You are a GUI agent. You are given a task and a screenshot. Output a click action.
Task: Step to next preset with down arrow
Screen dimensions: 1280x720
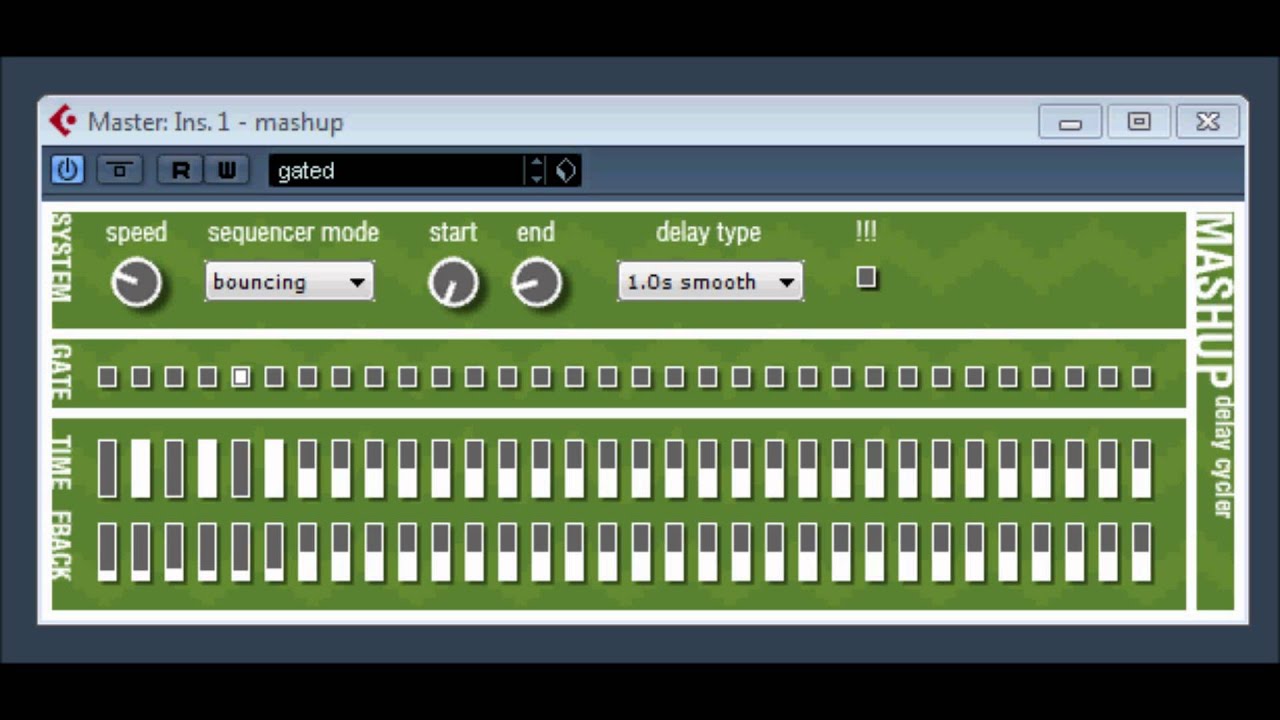[537, 178]
